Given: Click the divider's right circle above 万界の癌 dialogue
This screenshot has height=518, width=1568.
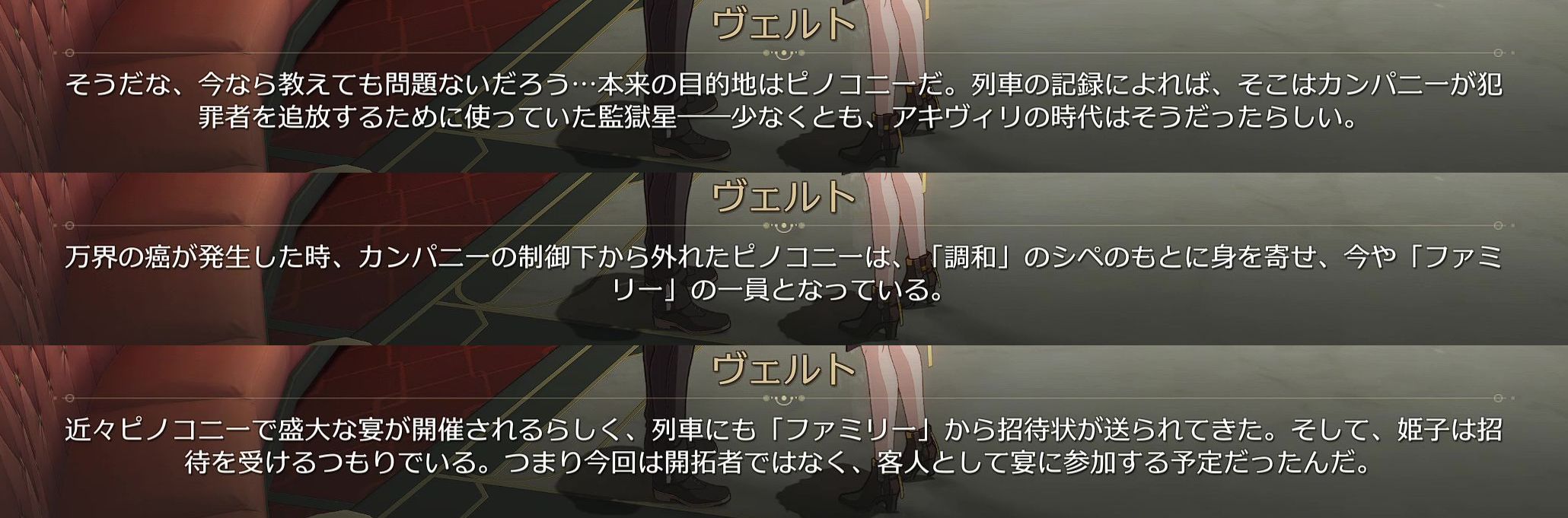Looking at the screenshot, I should pyautogui.click(x=1498, y=226).
